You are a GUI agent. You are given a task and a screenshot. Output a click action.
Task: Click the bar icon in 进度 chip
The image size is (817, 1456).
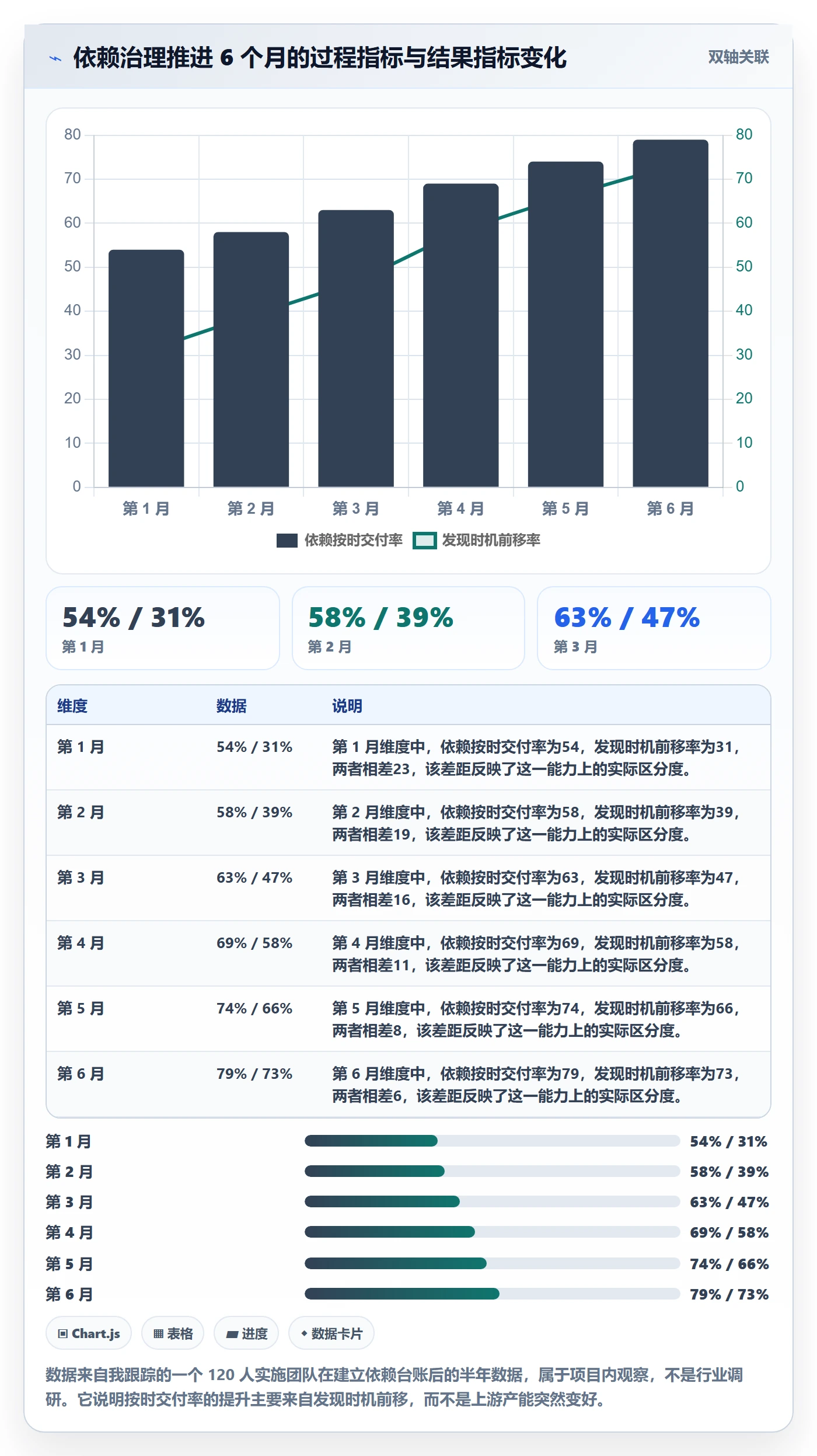point(232,1334)
